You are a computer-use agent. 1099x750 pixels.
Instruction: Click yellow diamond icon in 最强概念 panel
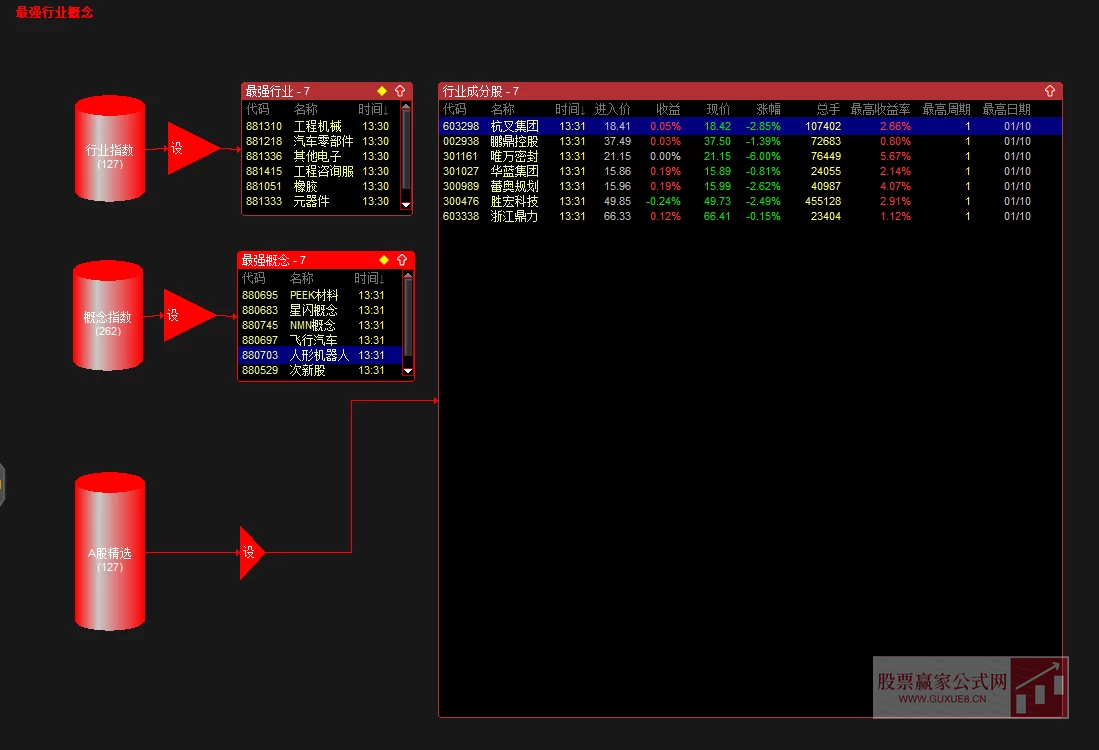[x=383, y=260]
